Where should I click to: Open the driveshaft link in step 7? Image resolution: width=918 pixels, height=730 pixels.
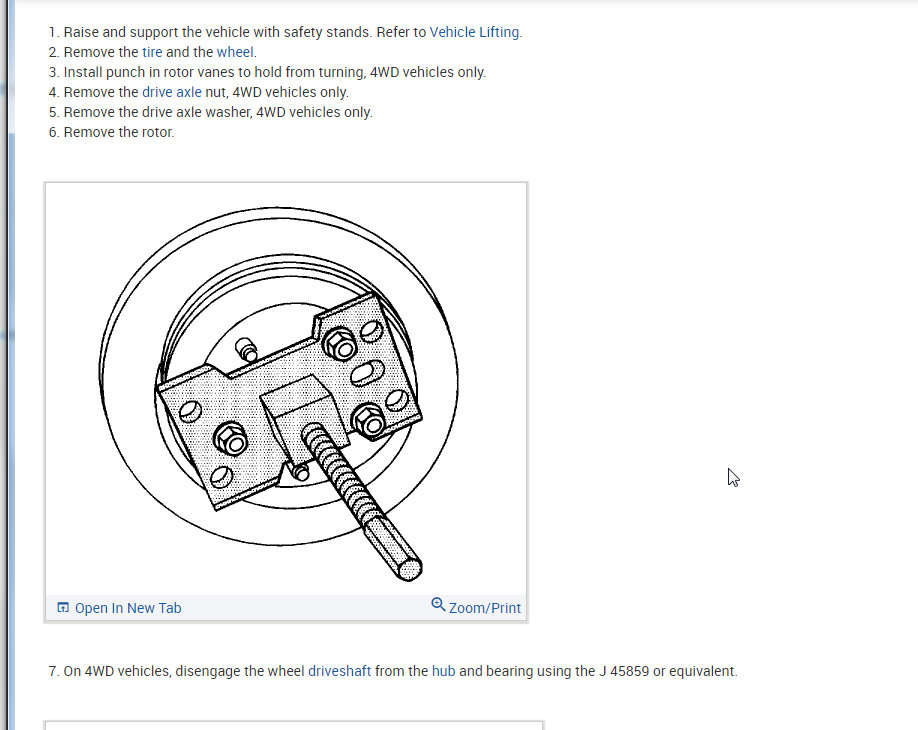(340, 671)
